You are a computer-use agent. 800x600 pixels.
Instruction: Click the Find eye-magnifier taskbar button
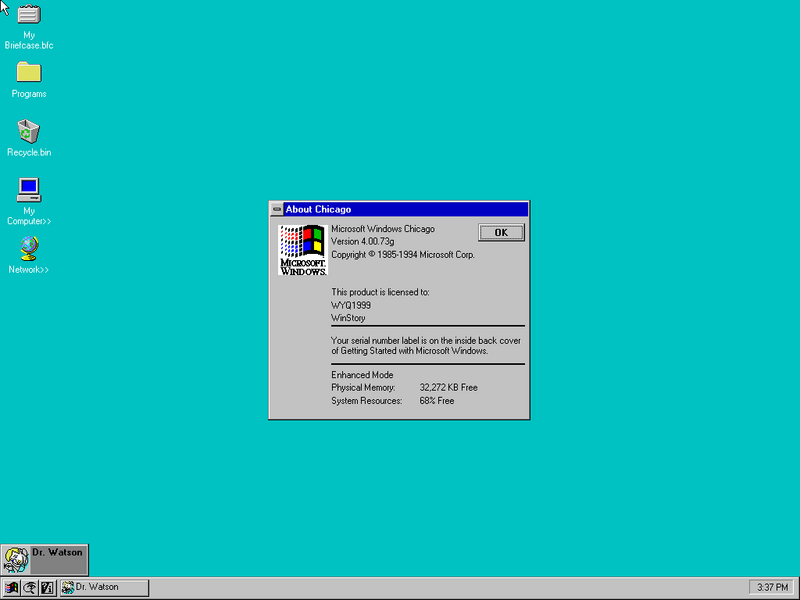tap(30, 588)
